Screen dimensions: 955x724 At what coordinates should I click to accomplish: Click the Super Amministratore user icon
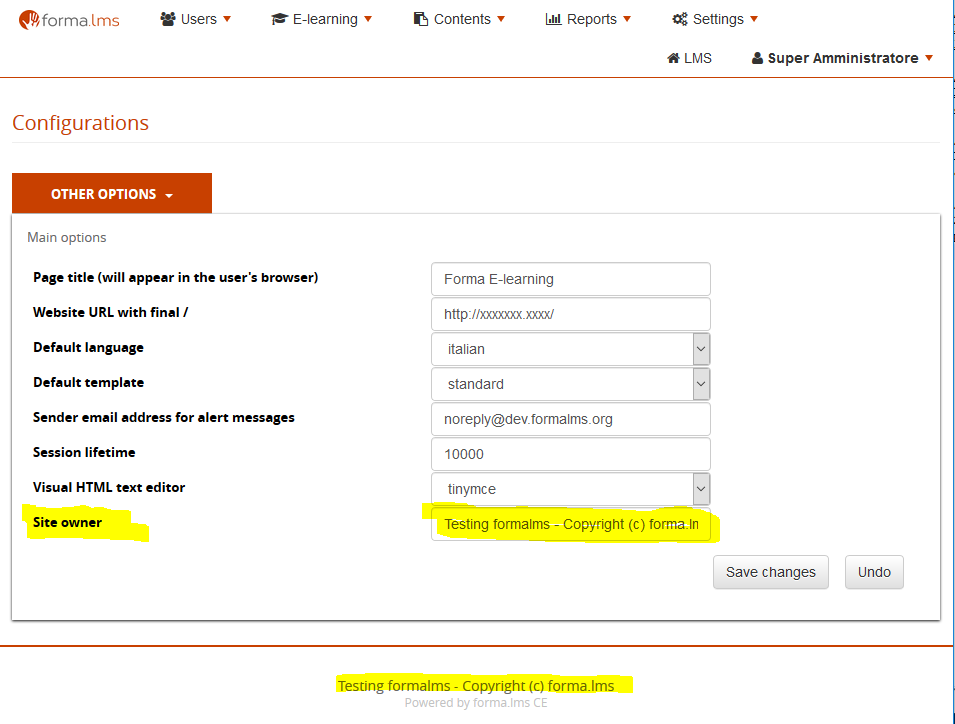tap(757, 58)
